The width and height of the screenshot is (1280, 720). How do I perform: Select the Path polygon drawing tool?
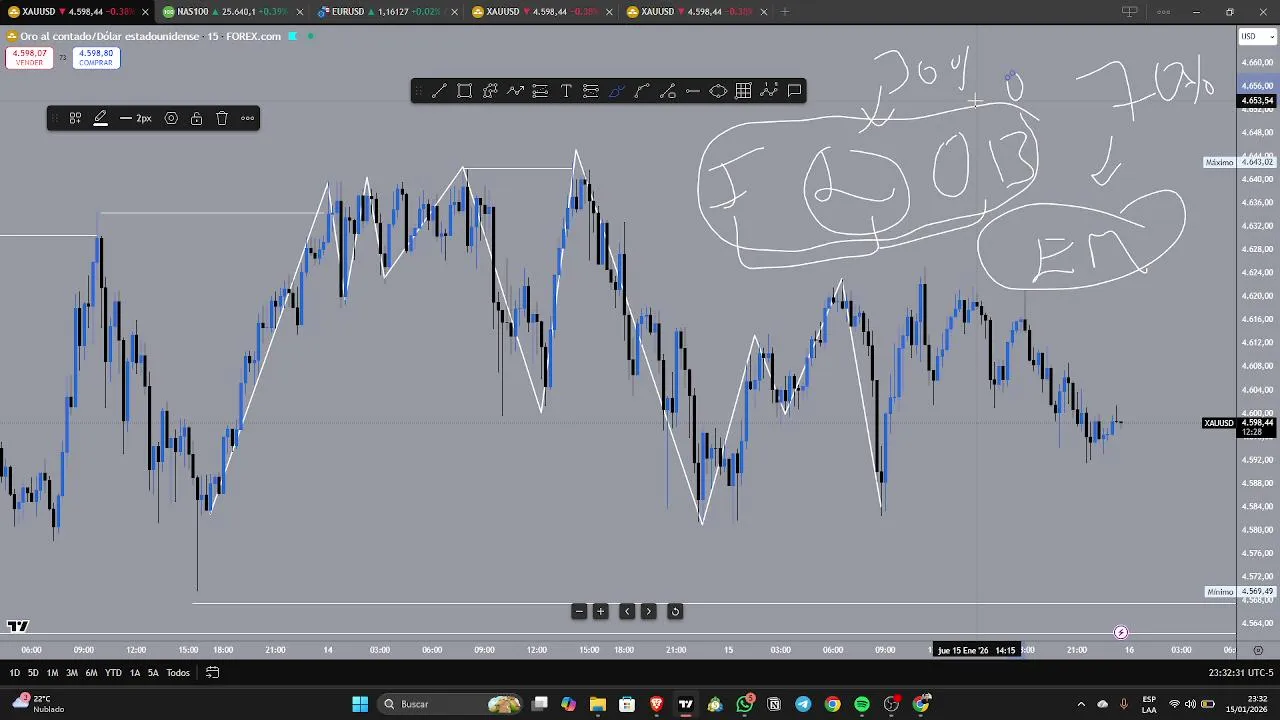490,91
